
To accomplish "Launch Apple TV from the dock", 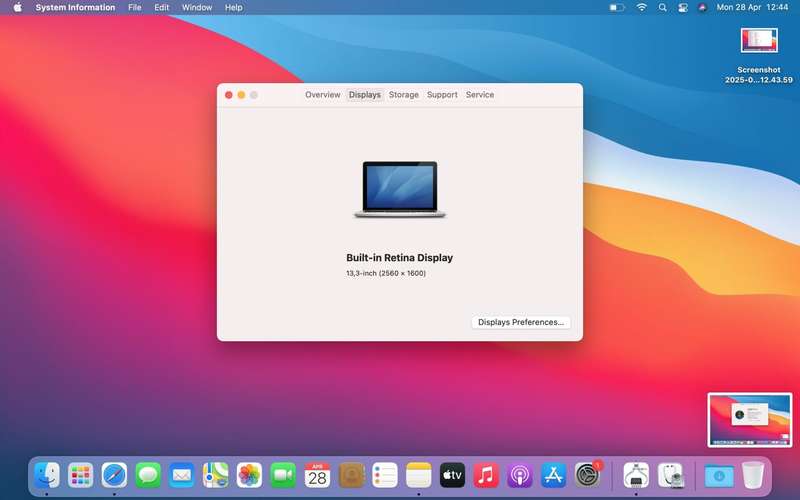I will point(452,476).
